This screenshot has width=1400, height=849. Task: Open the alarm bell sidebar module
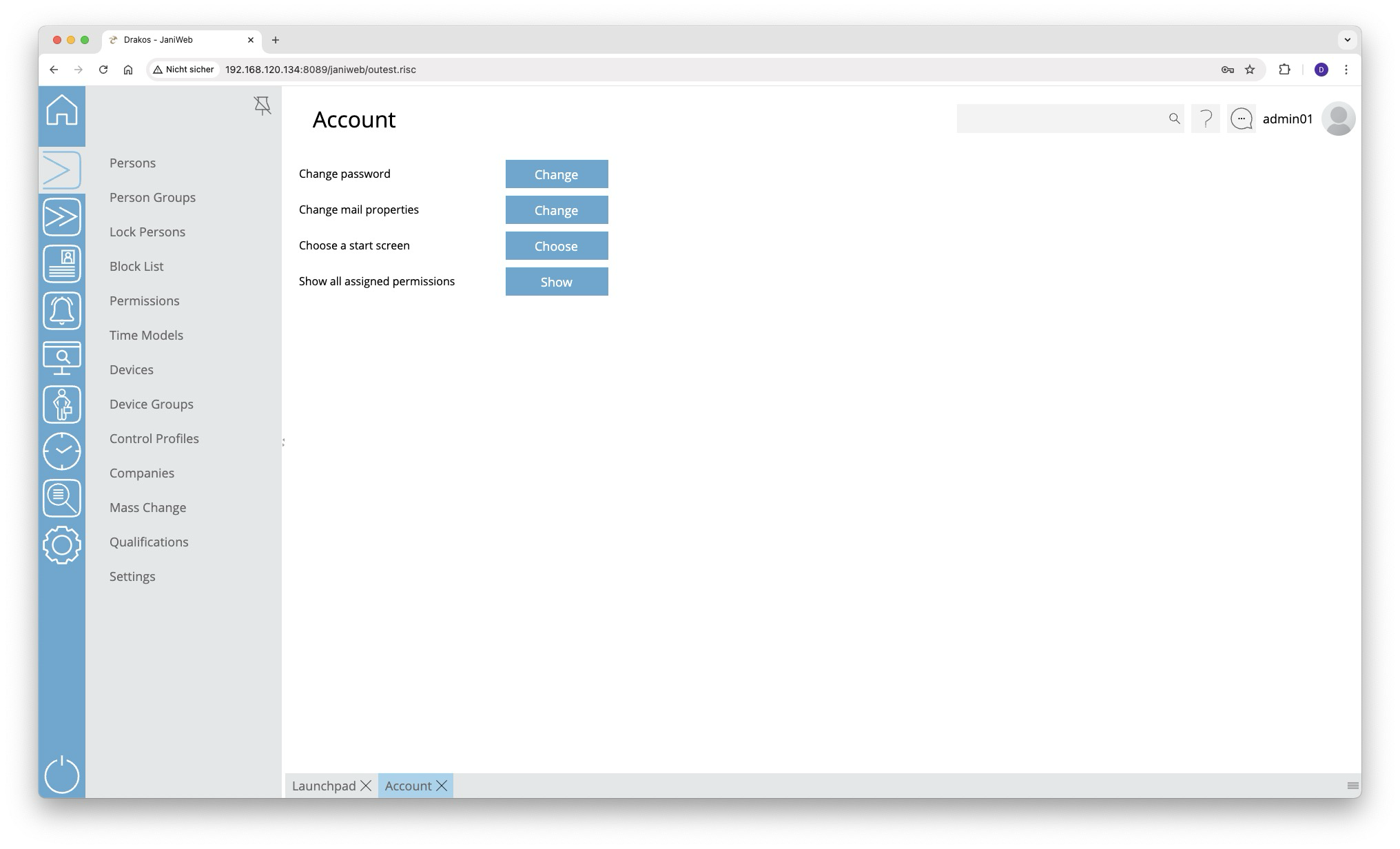click(x=62, y=311)
